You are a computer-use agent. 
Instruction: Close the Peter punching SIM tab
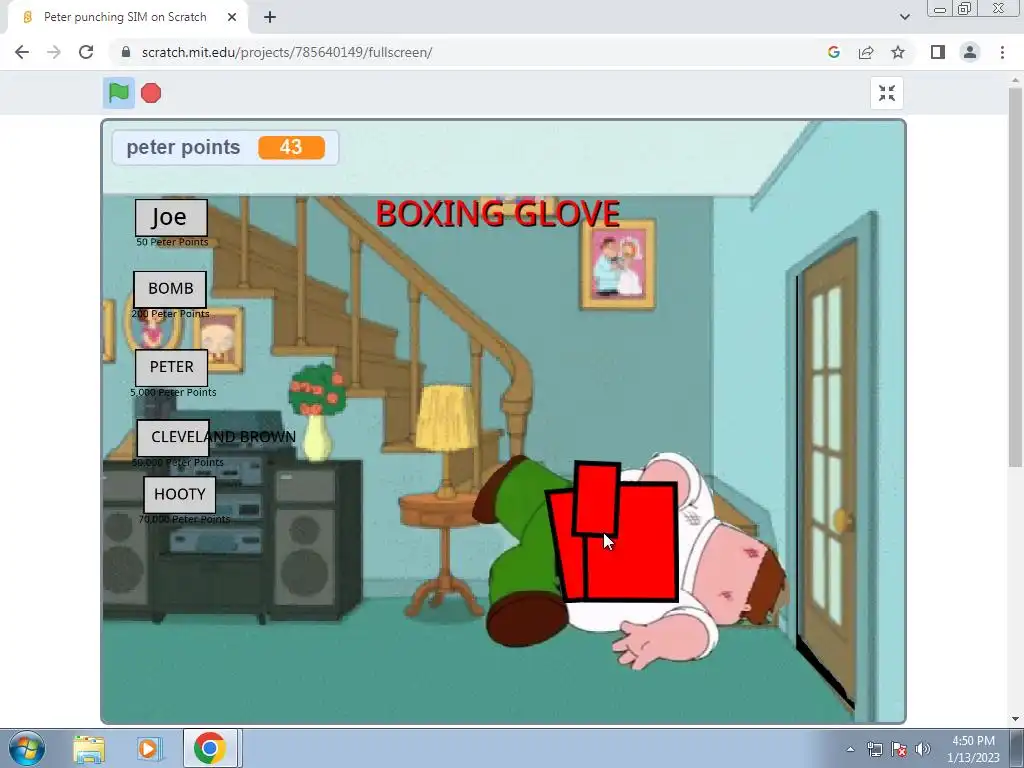(x=232, y=17)
